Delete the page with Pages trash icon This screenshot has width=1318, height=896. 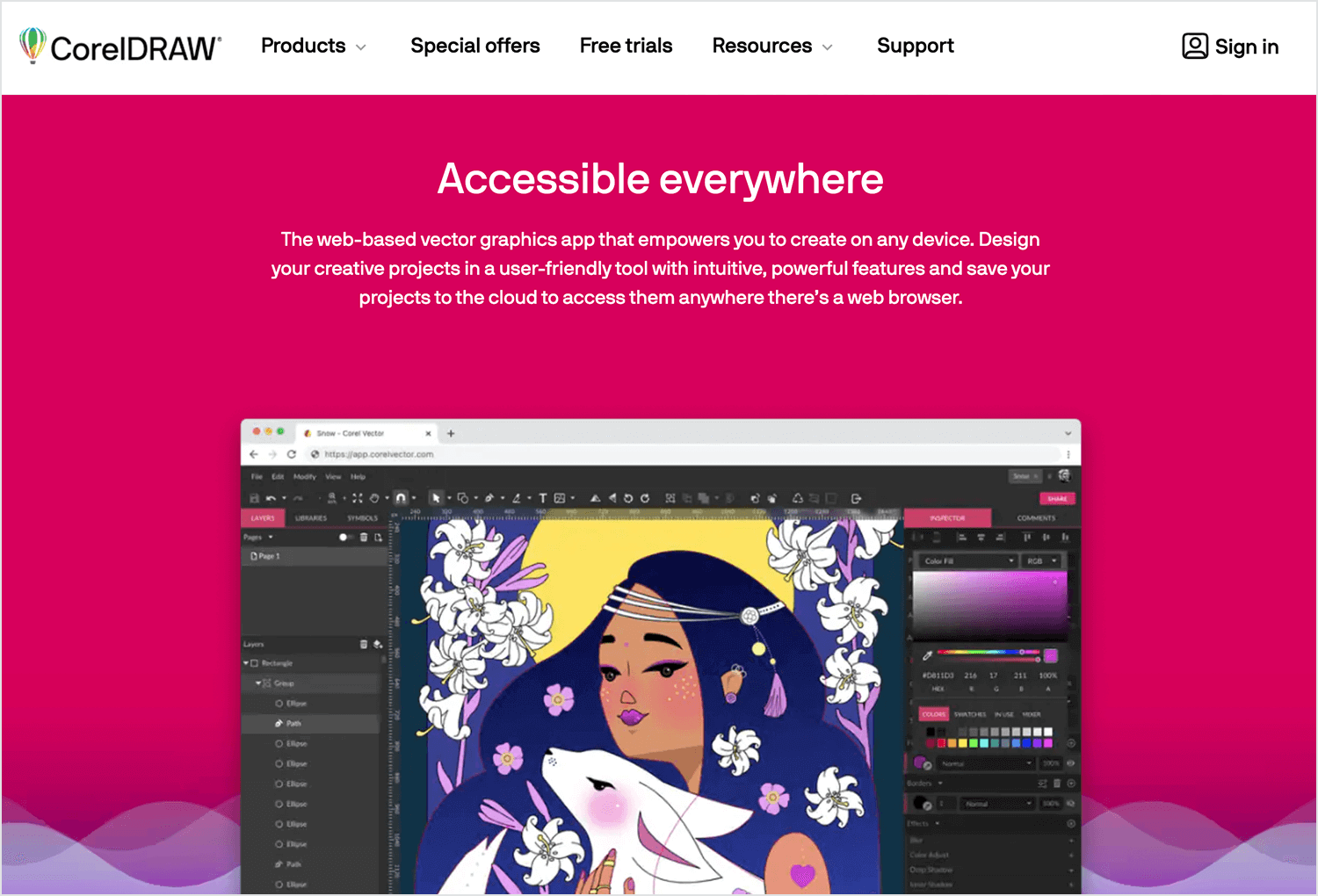[x=364, y=537]
